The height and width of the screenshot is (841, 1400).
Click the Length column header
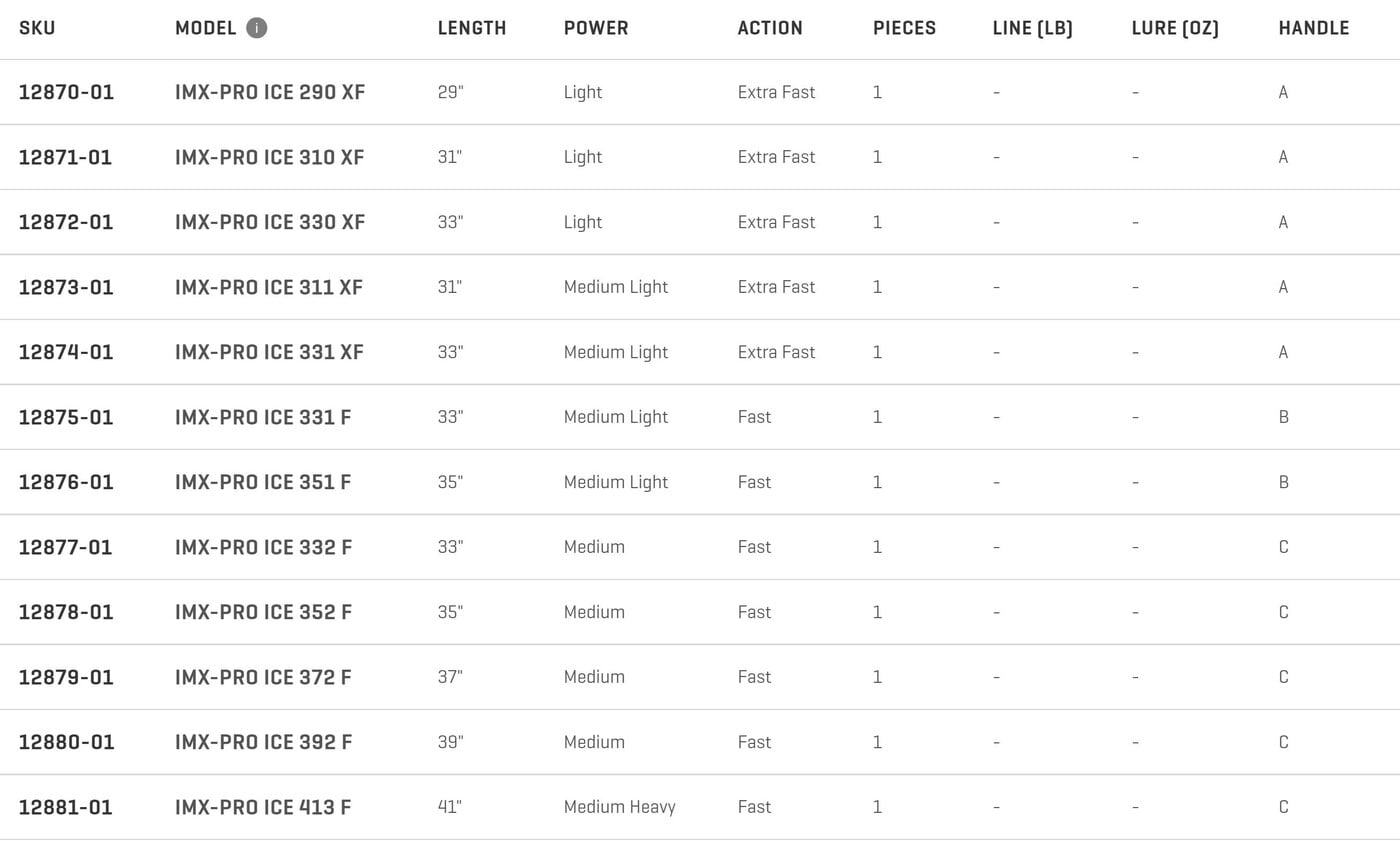click(472, 28)
